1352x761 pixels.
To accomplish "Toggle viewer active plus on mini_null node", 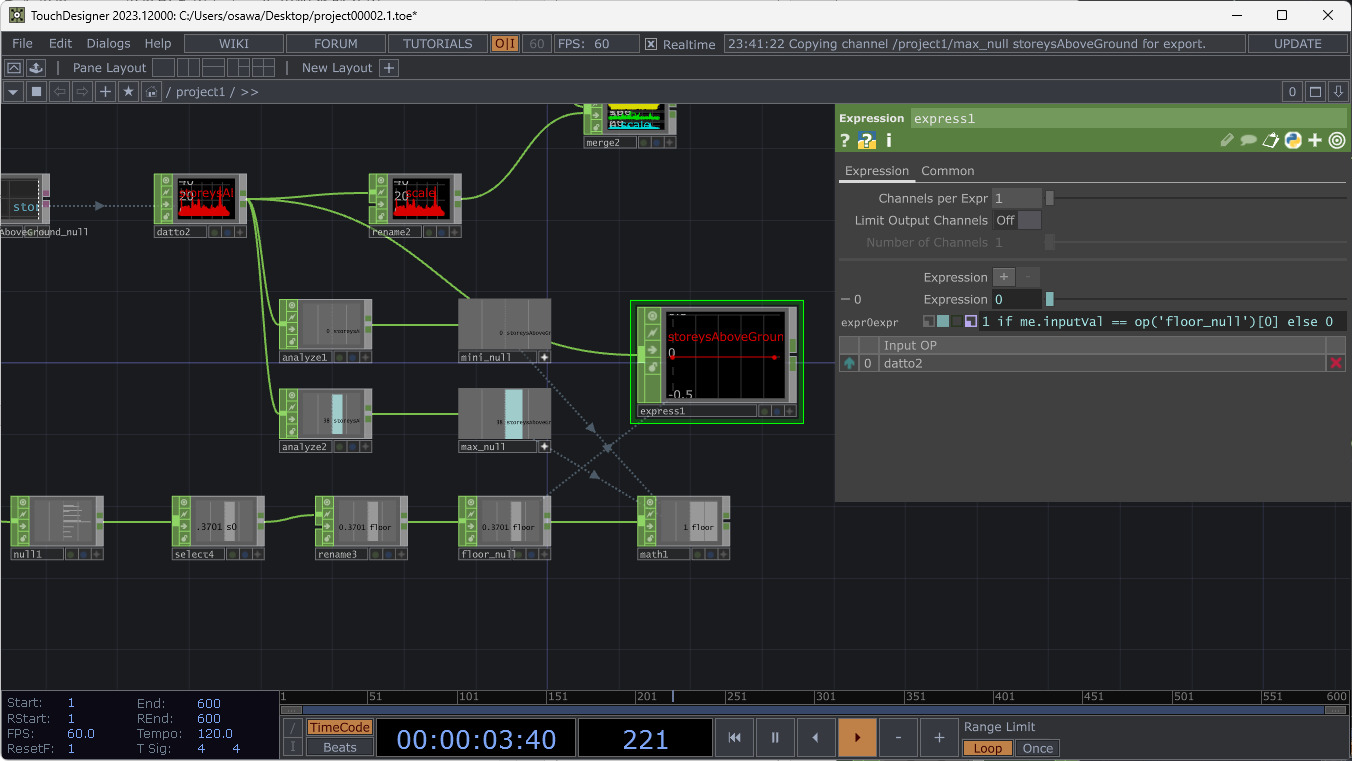I will coord(545,357).
